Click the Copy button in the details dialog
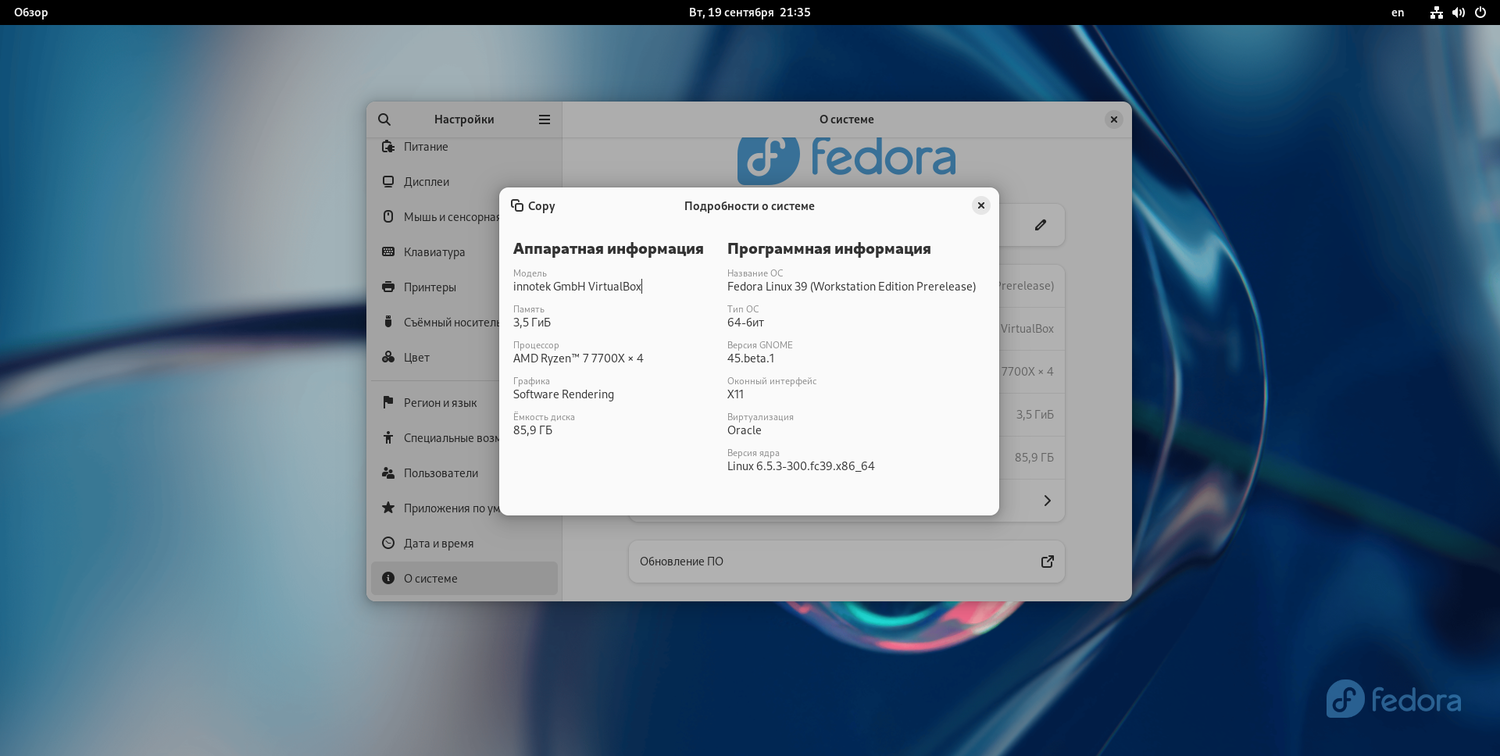The image size is (1500, 756). click(x=533, y=206)
